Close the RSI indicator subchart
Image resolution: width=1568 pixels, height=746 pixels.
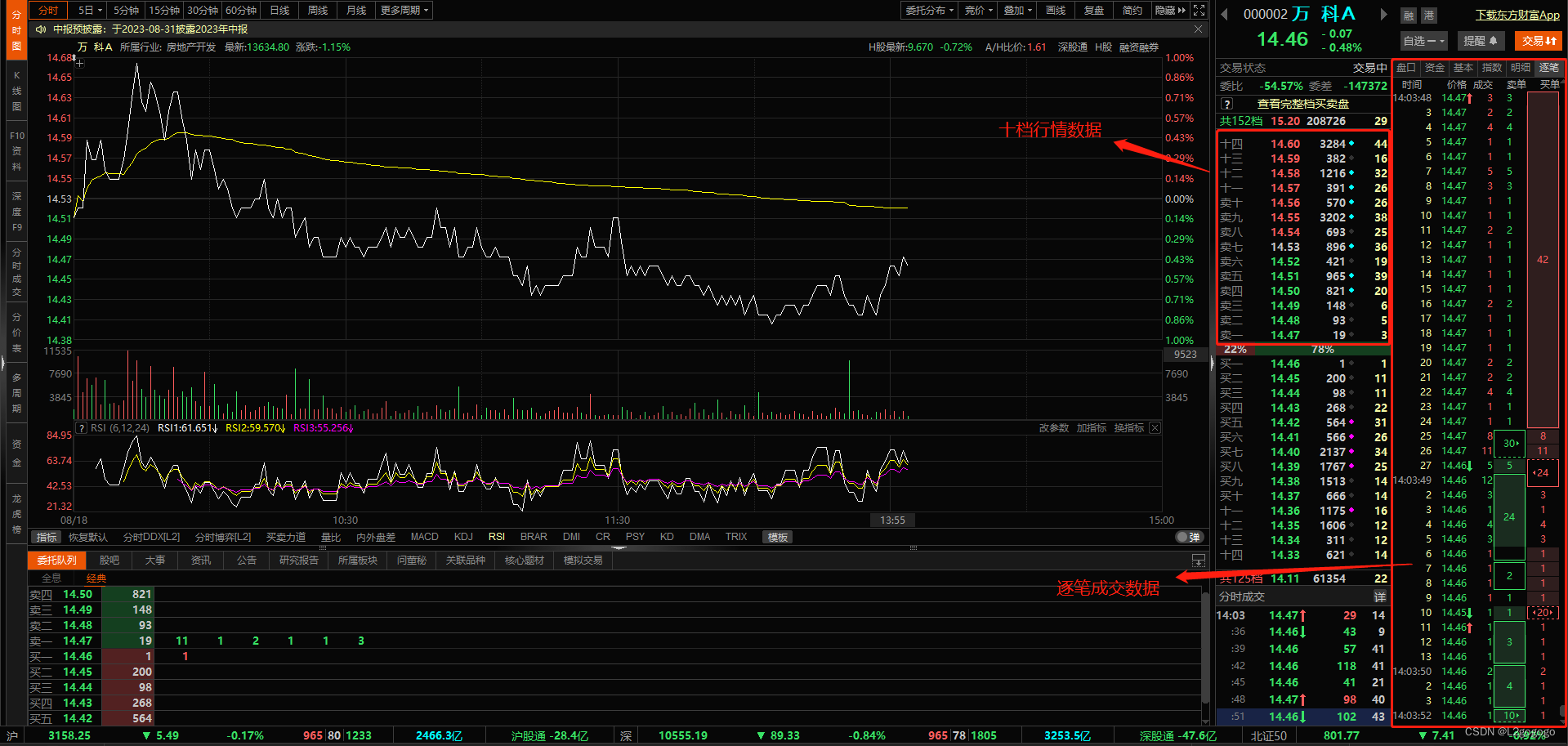(x=1155, y=428)
